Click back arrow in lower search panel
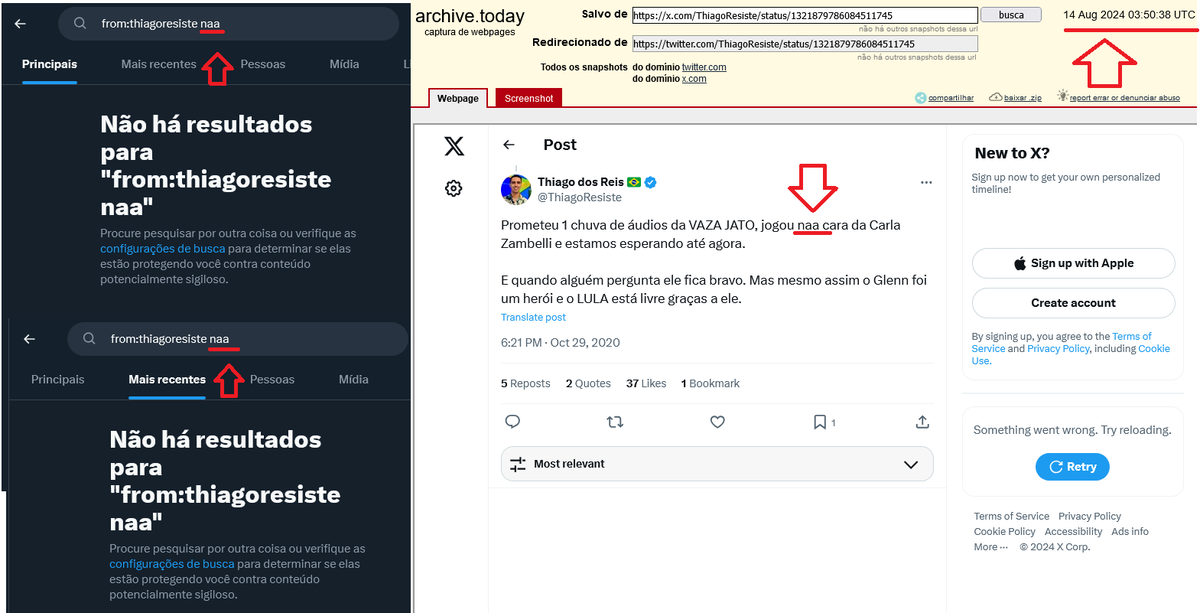Viewport: 1200px width, 613px height. (29, 339)
